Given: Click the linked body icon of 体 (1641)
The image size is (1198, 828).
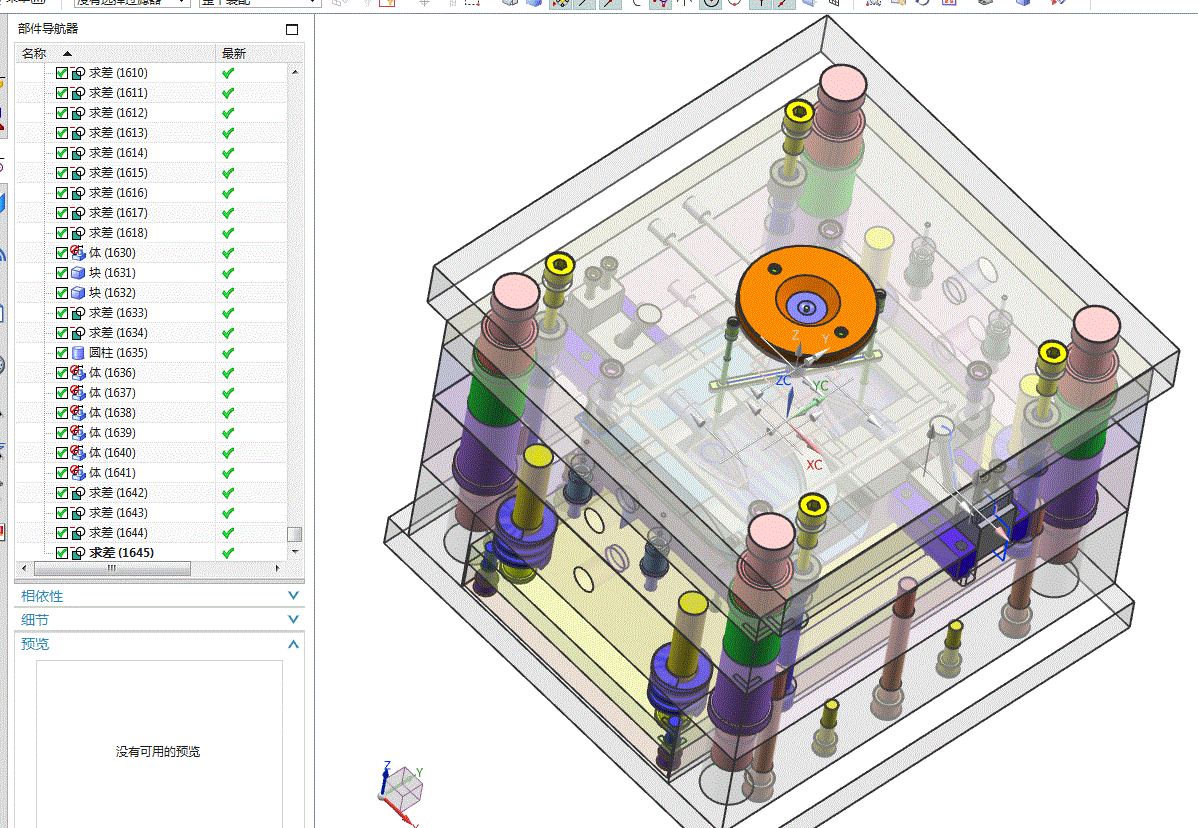Looking at the screenshot, I should tap(78, 473).
